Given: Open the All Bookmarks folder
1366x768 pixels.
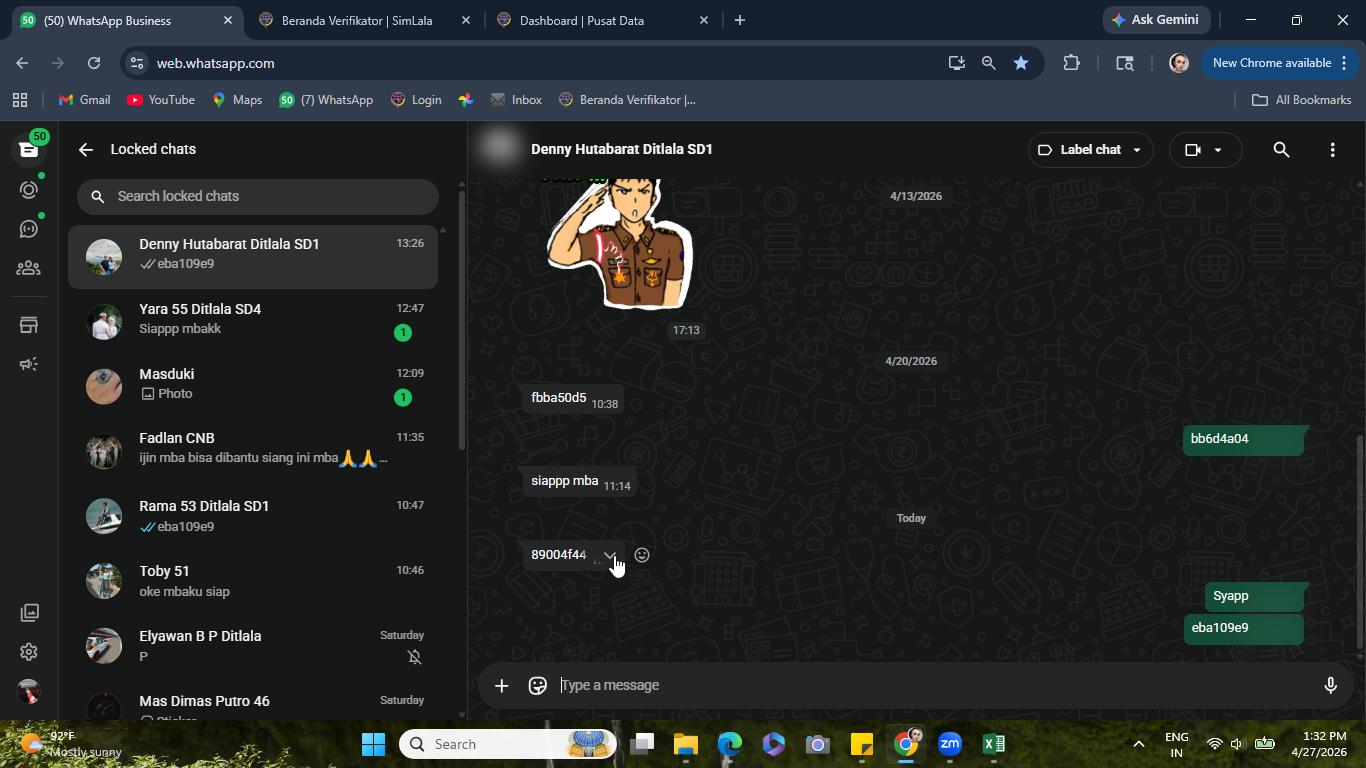Looking at the screenshot, I should pos(1302,100).
